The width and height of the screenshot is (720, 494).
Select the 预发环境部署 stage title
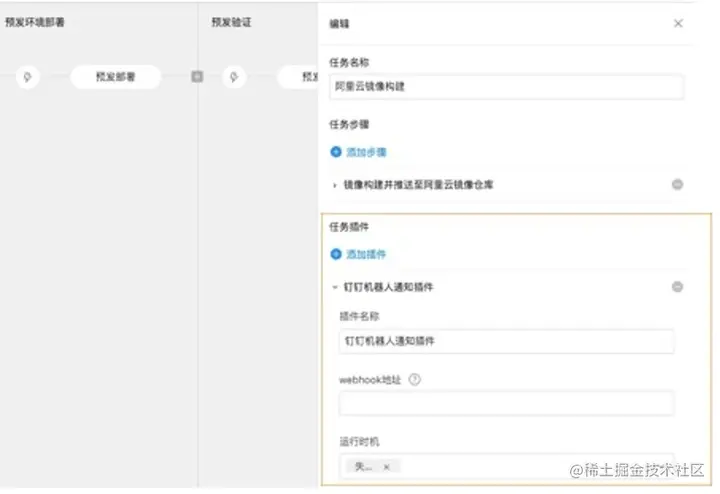point(35,22)
